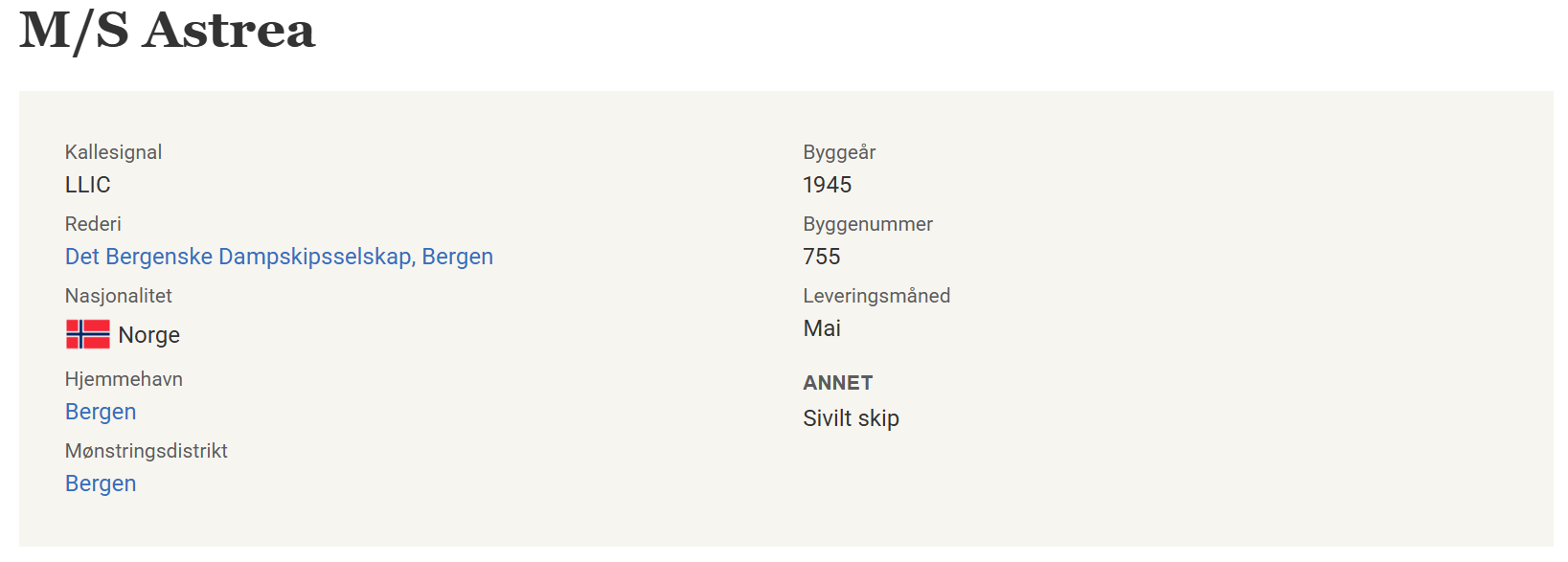Click the delivery month value Mai
1568x562 pixels.
(x=822, y=328)
